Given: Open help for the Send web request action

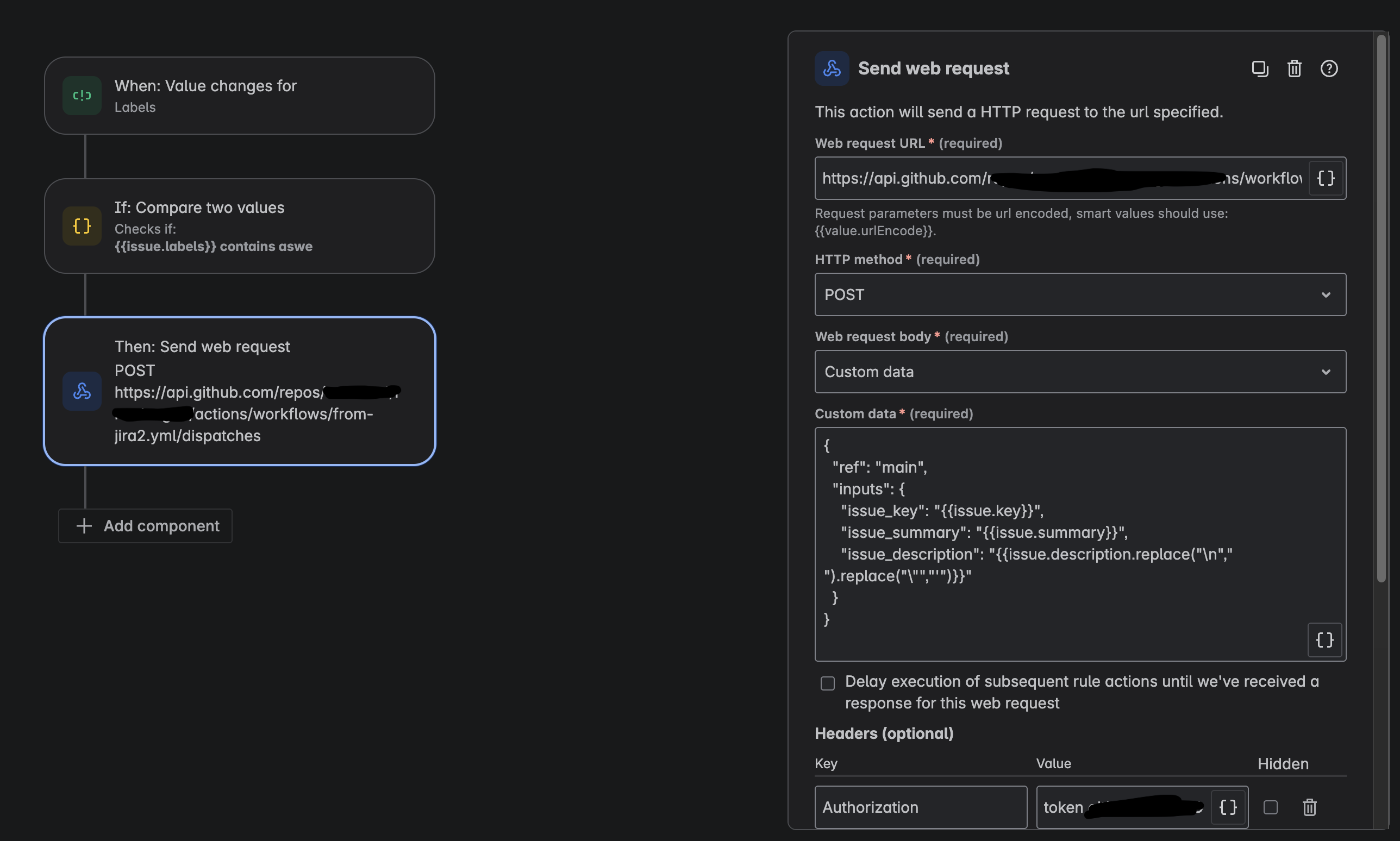Looking at the screenshot, I should [1329, 68].
